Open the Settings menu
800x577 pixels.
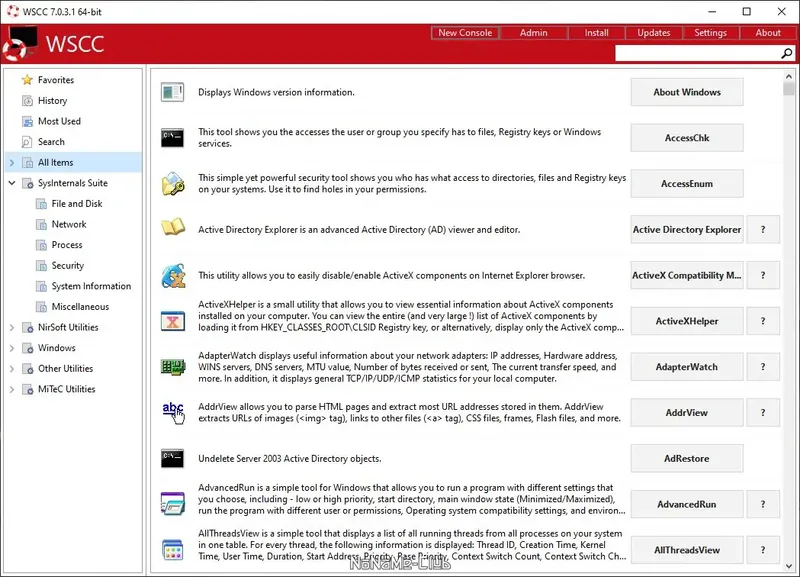coord(710,32)
